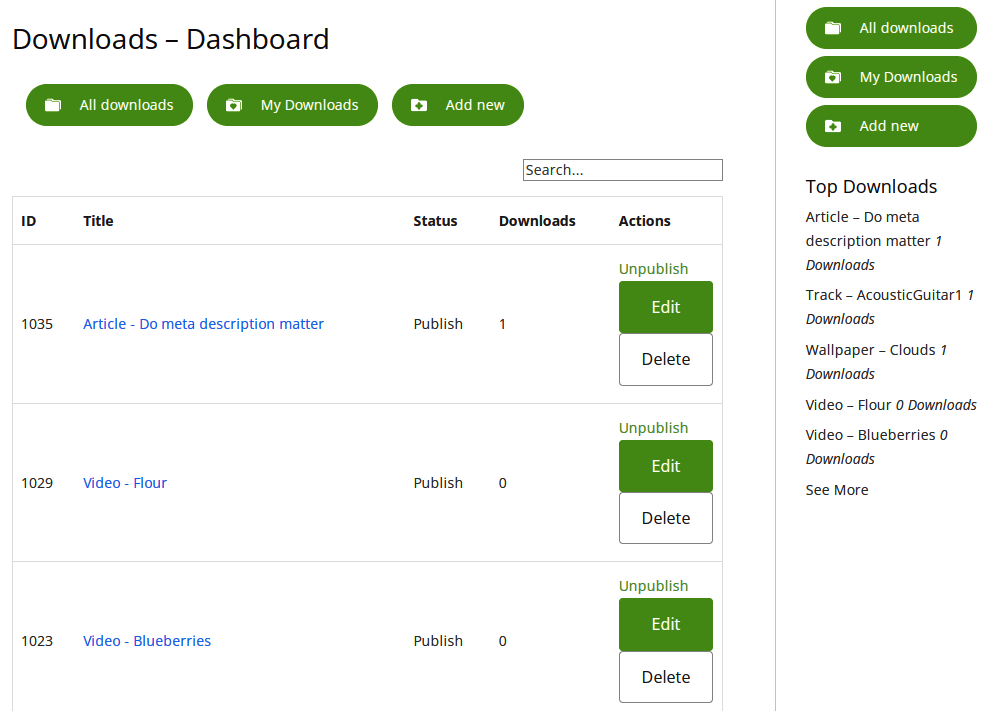
Task: Open the Article - Do meta description matter link
Action: (203, 324)
